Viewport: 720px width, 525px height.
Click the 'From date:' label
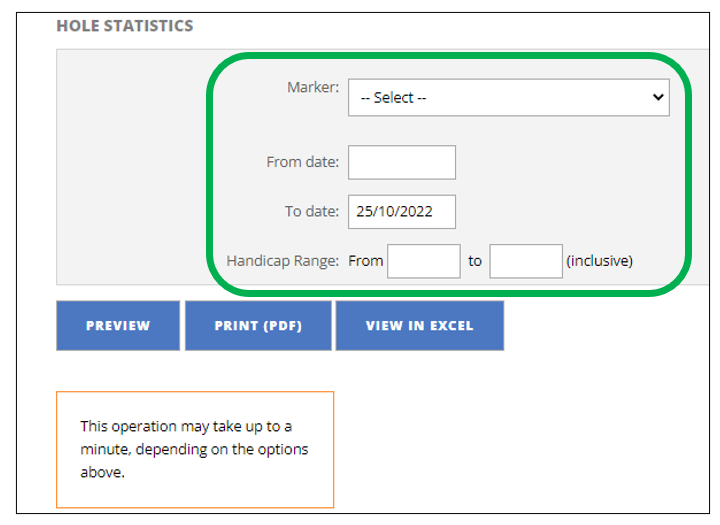303,162
